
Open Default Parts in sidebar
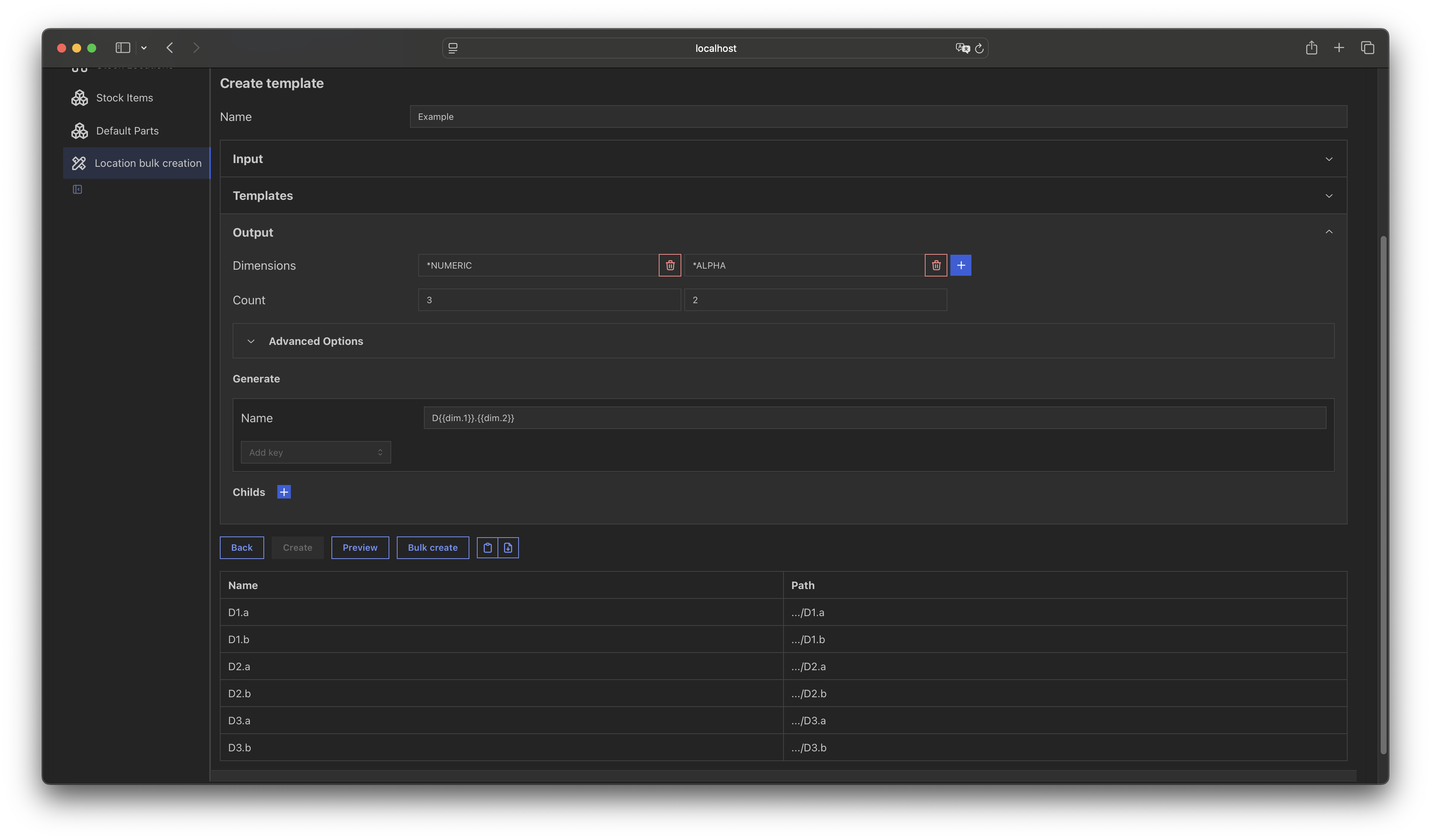coord(127,131)
